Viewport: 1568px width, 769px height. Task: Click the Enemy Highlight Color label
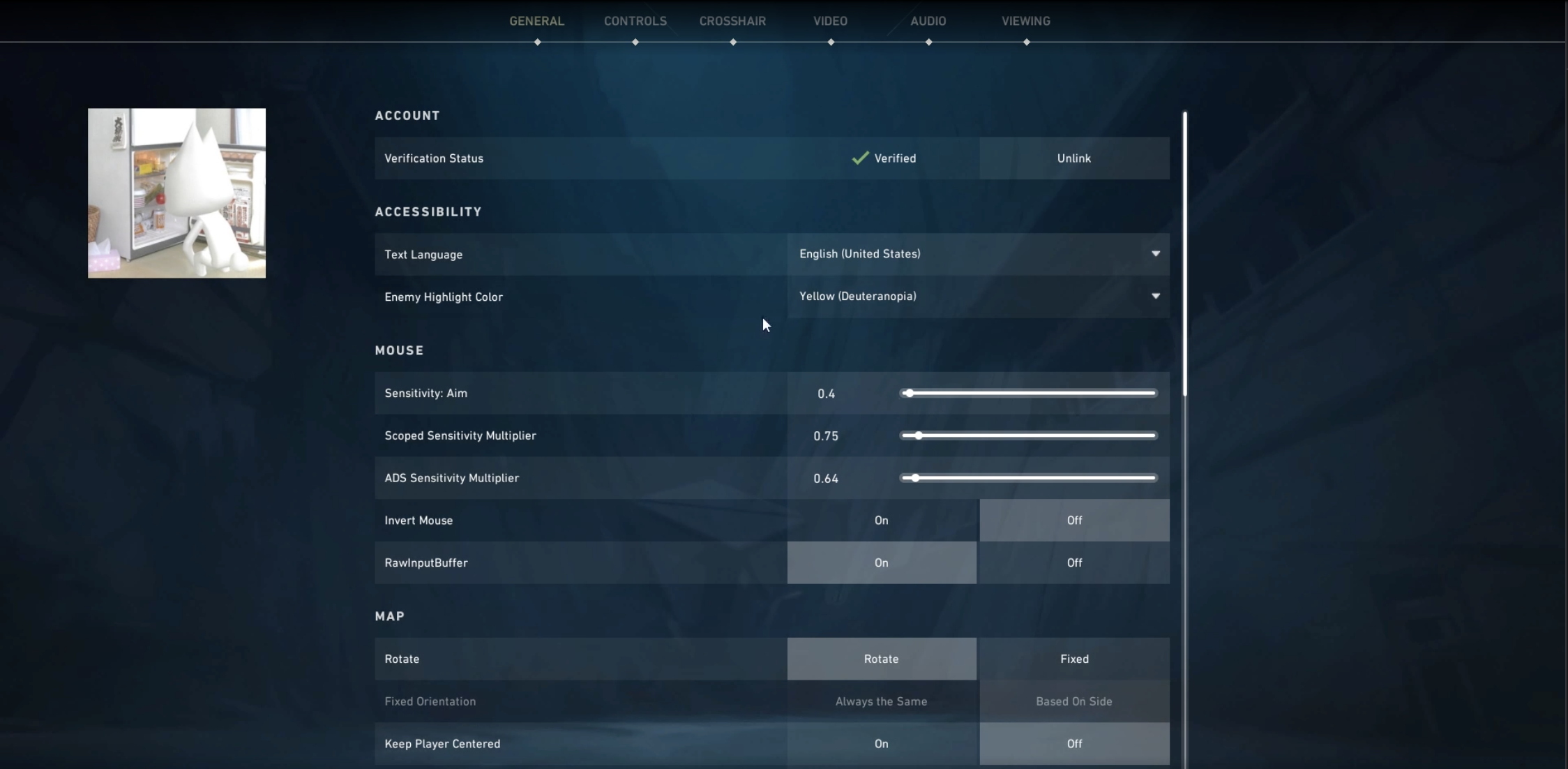coord(444,297)
